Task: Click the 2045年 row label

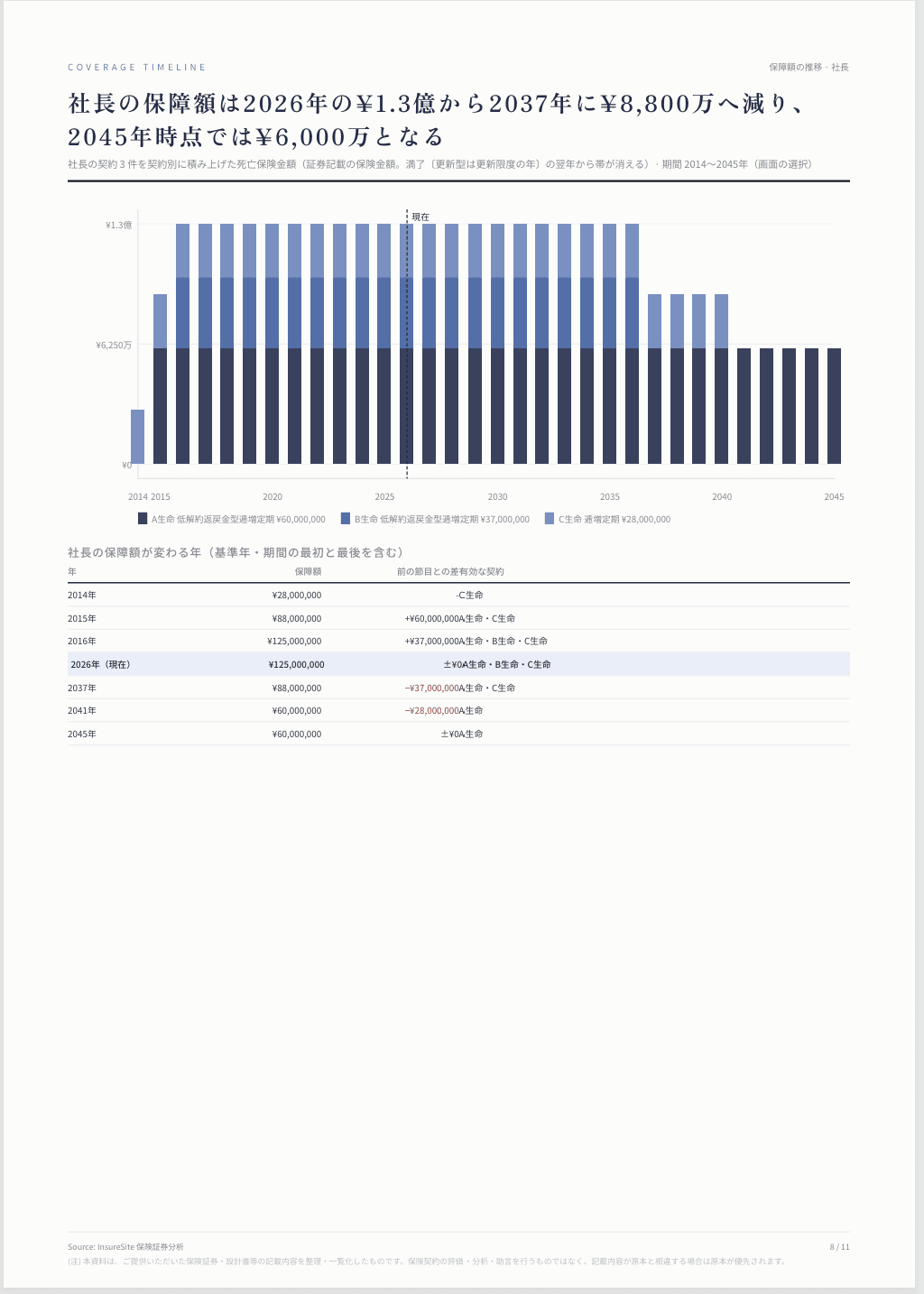Action: (x=82, y=735)
